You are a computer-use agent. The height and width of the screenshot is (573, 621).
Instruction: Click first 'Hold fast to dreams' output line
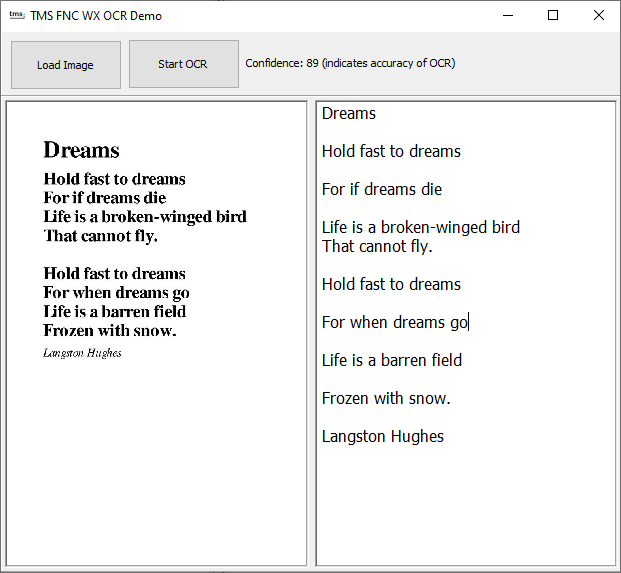coord(391,151)
